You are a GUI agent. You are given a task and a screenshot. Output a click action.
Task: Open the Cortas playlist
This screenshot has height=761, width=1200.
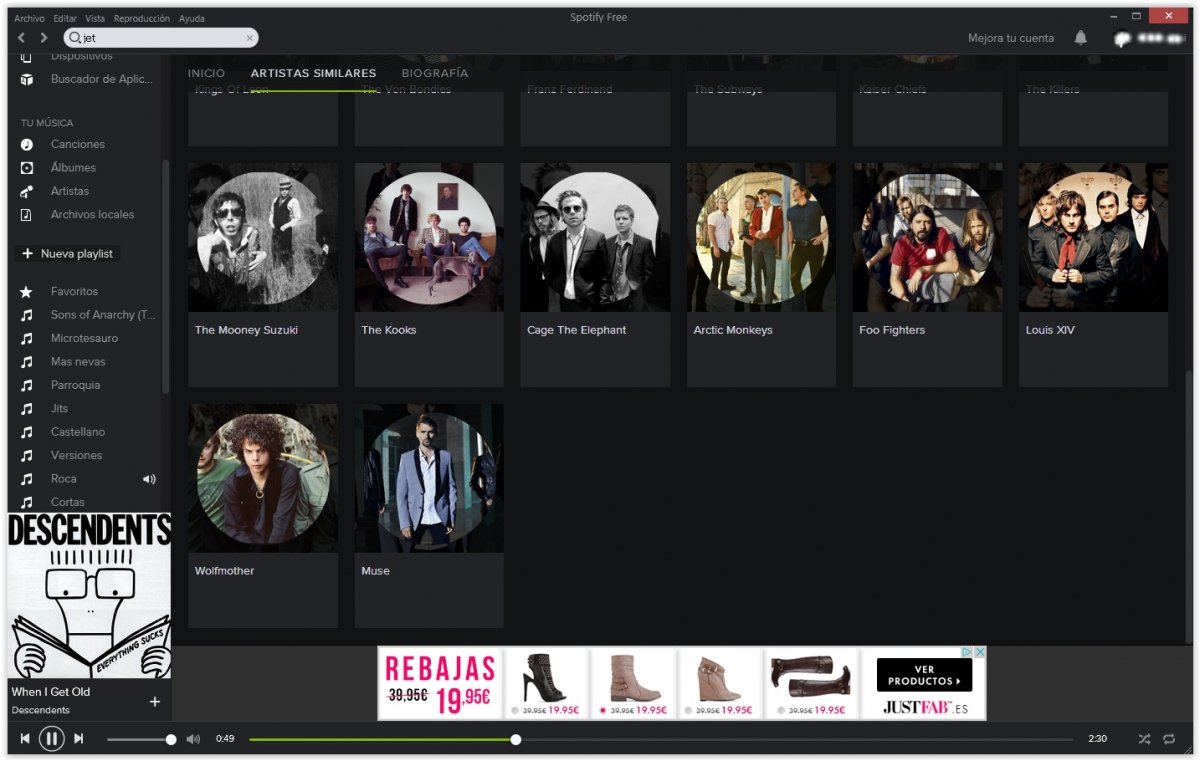click(67, 502)
